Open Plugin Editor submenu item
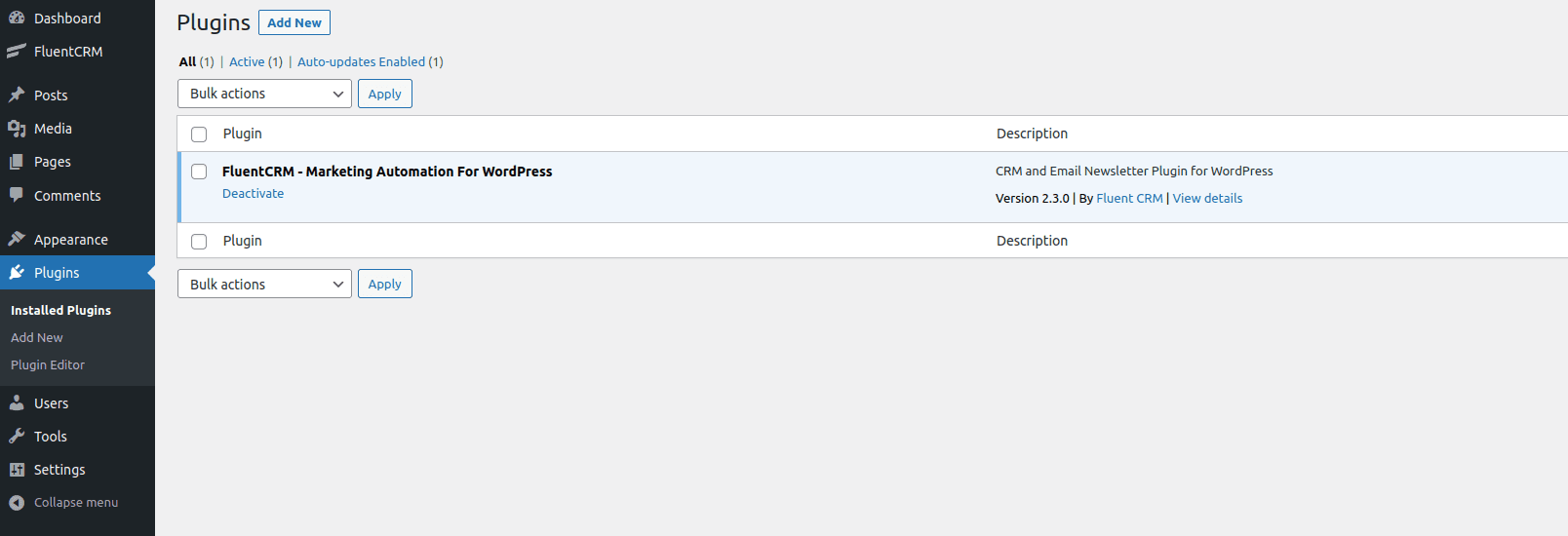 (x=48, y=364)
